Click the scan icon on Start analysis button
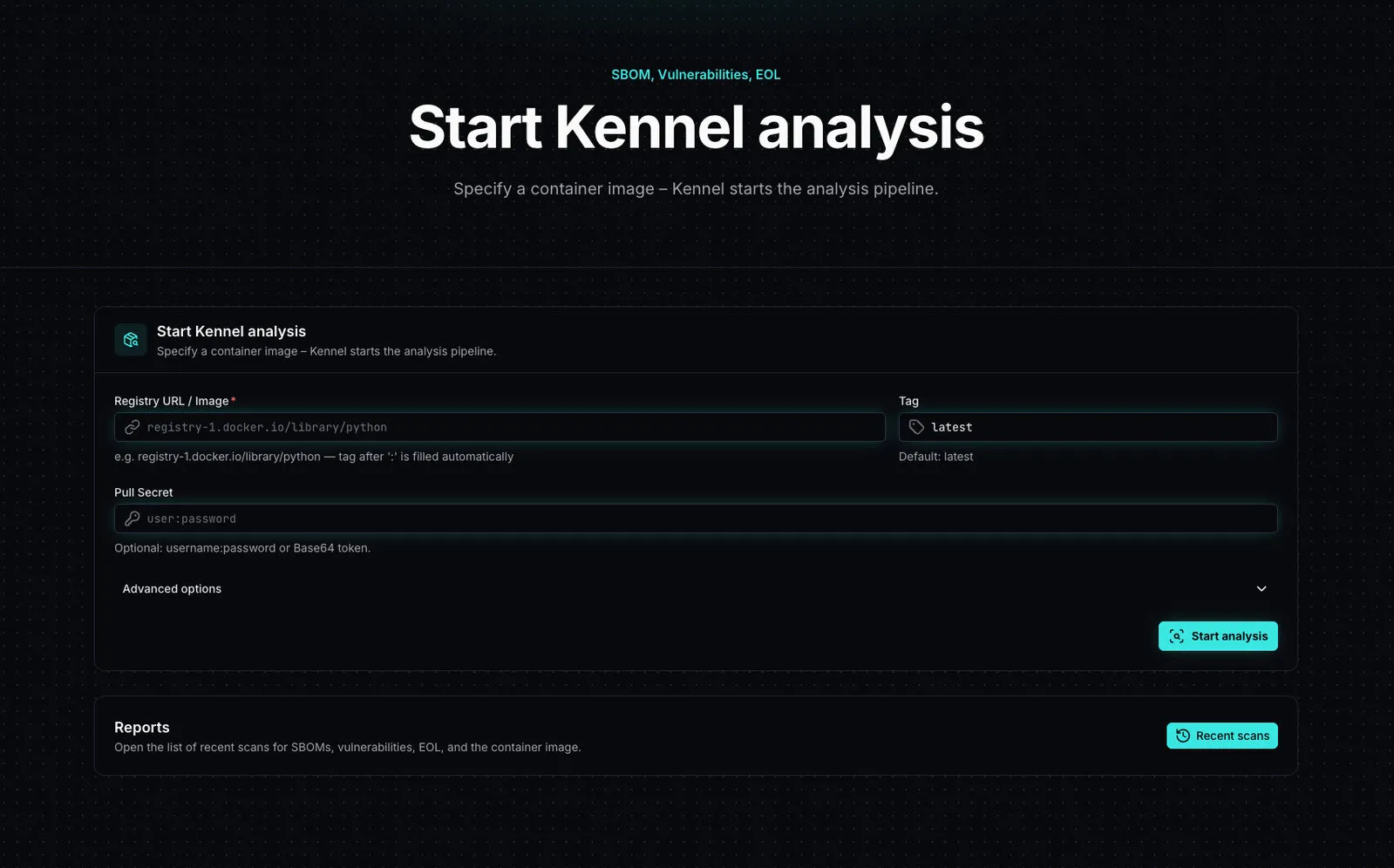Viewport: 1394px width, 868px height. click(x=1176, y=636)
